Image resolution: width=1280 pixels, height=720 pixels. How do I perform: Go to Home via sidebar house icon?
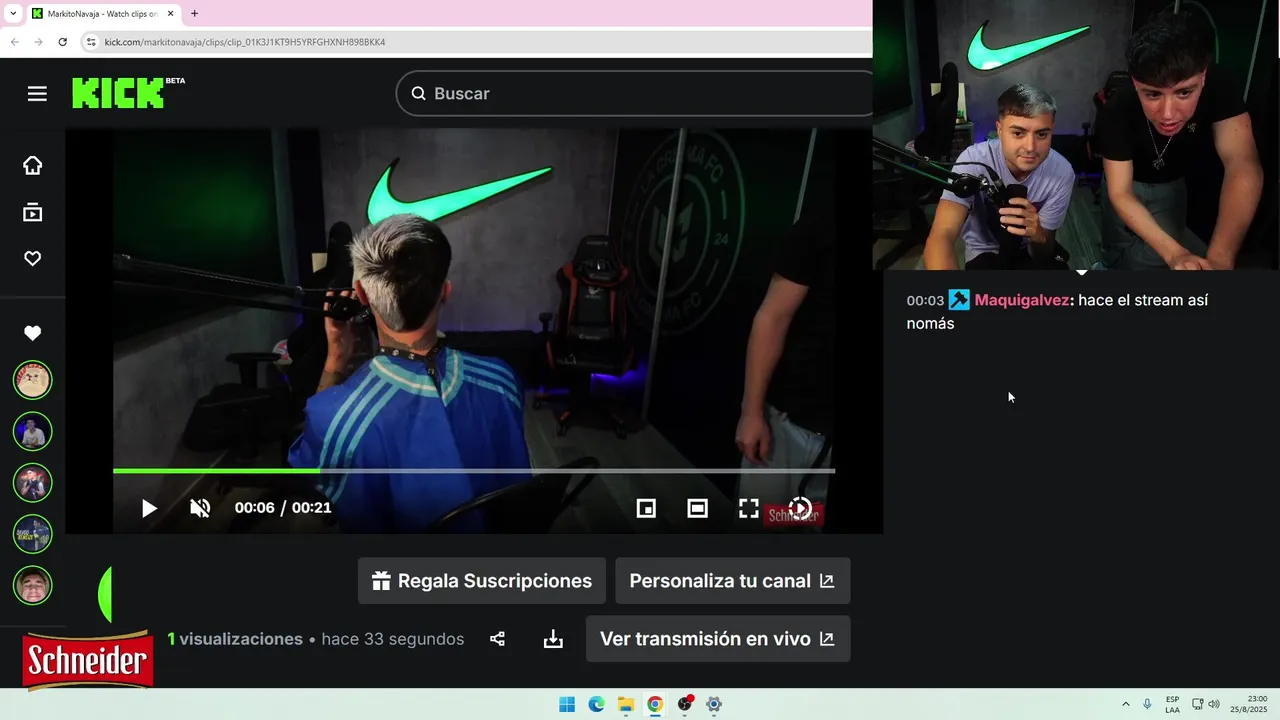(x=33, y=165)
